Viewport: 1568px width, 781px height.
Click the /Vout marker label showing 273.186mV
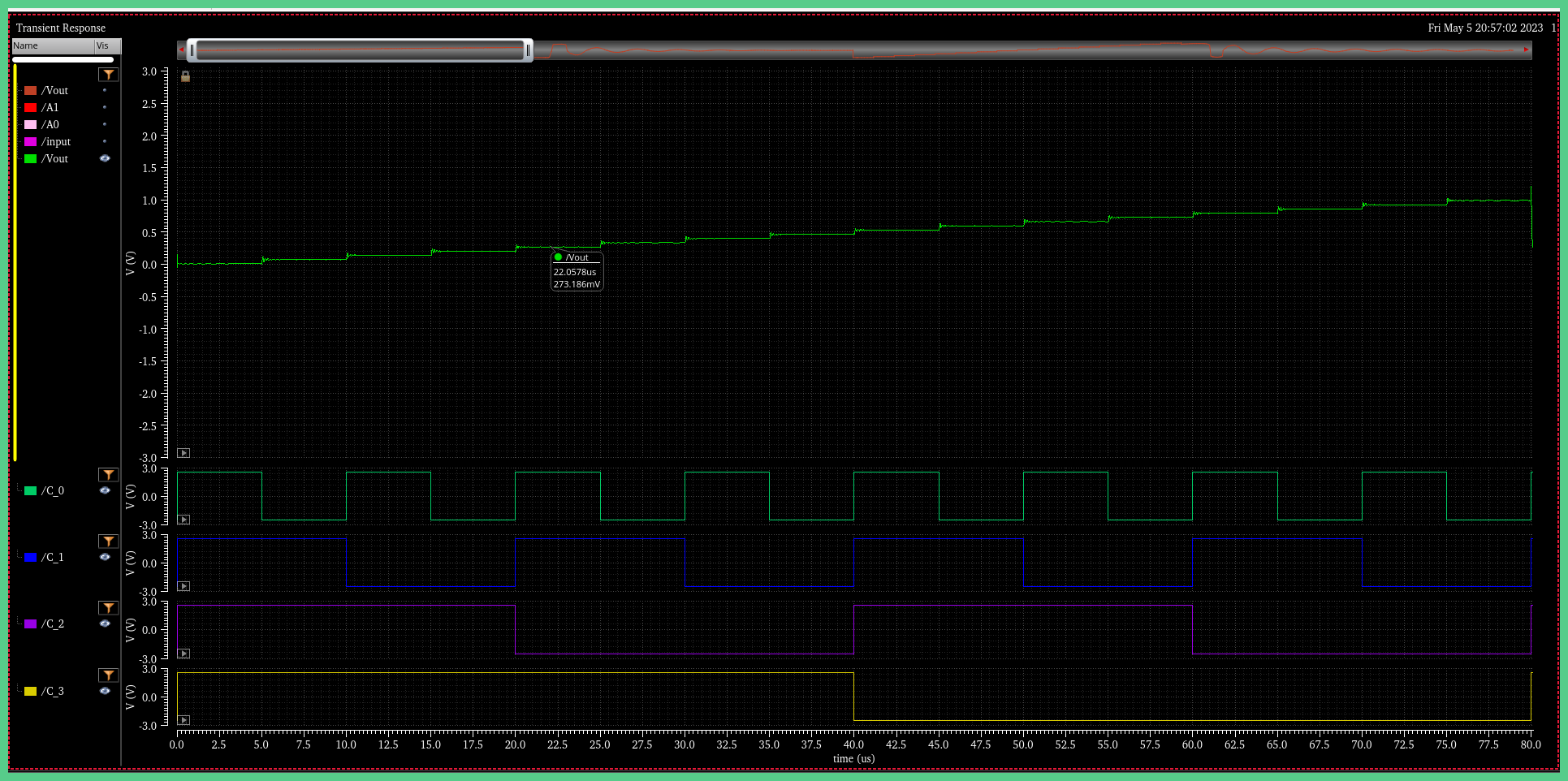tap(577, 271)
